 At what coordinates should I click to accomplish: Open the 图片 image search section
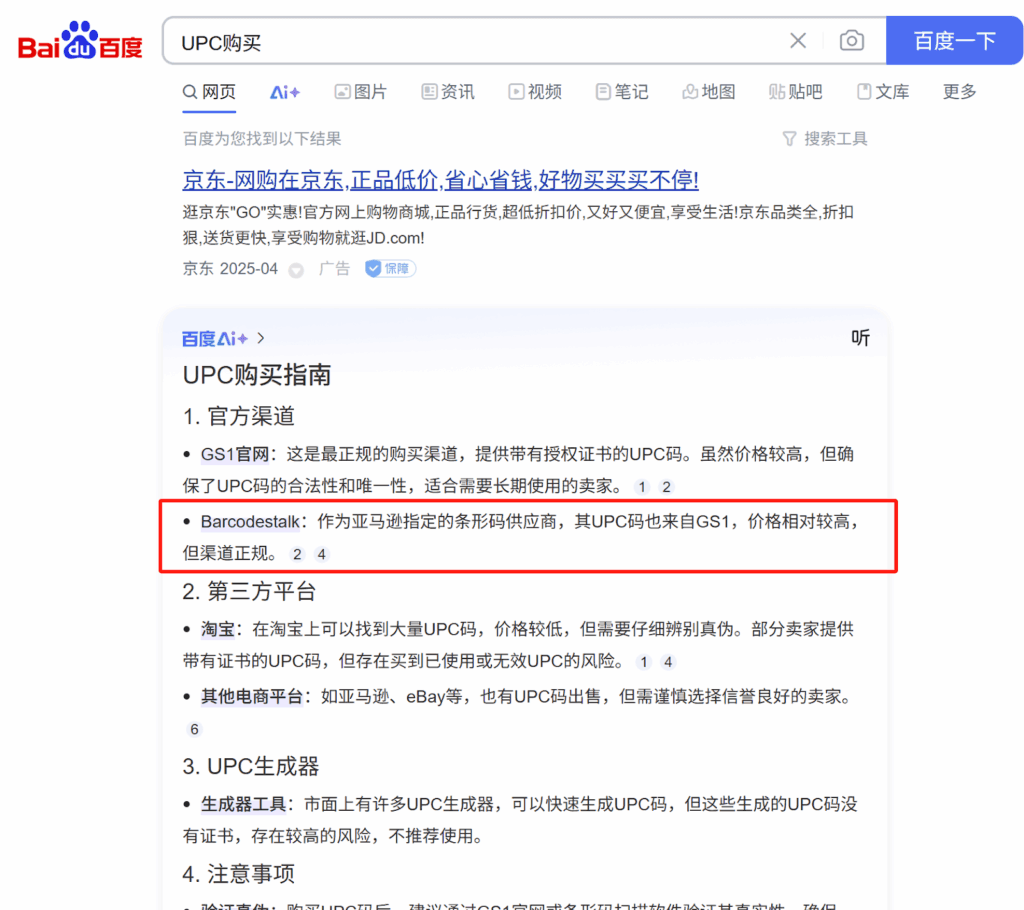point(361,91)
